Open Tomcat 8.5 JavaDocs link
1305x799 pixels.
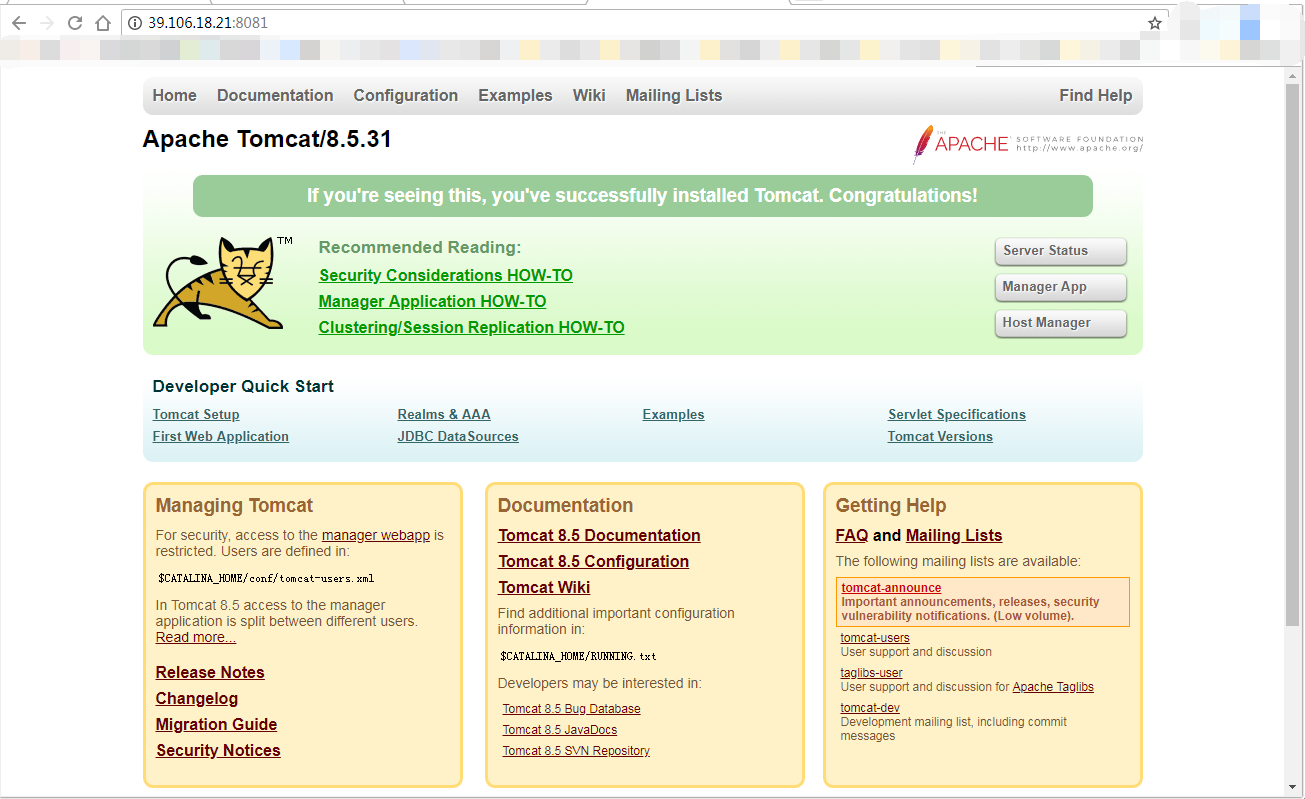click(560, 730)
